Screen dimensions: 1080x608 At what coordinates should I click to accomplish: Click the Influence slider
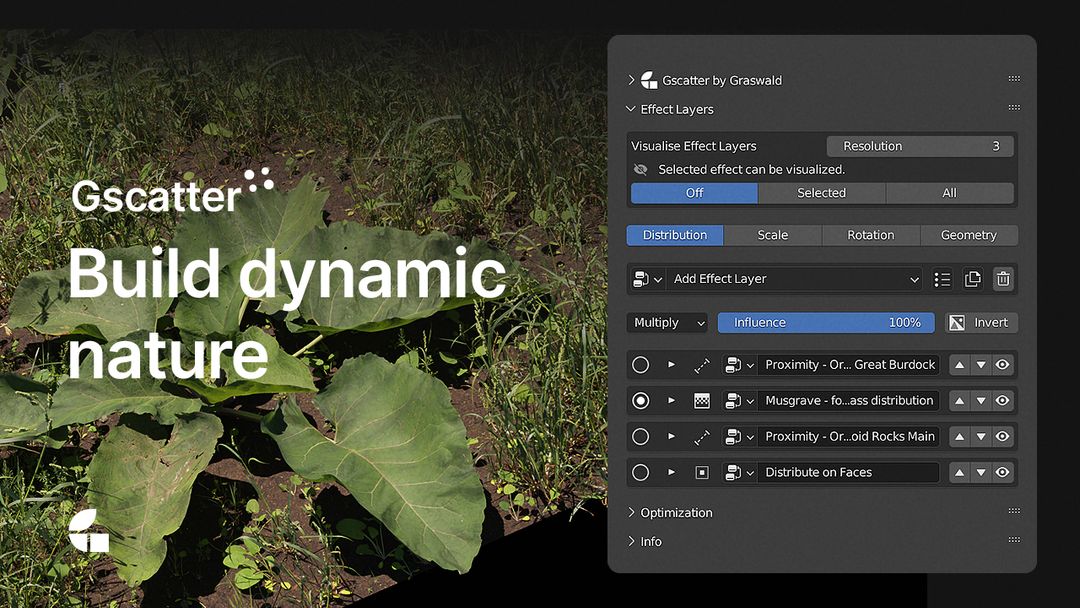coord(826,323)
